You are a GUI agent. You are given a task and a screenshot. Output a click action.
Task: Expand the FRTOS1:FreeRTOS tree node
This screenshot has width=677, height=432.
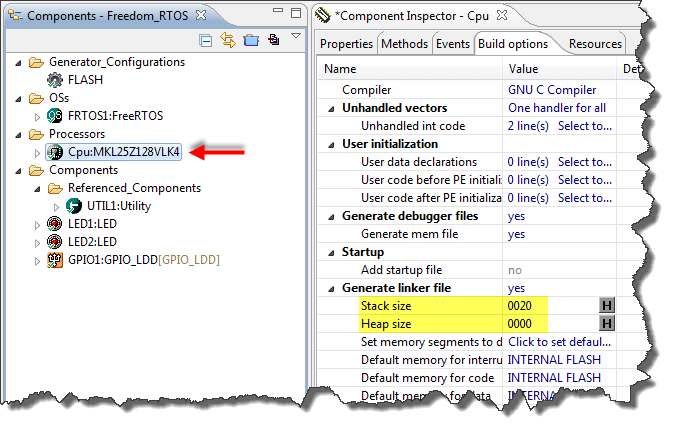point(37,117)
